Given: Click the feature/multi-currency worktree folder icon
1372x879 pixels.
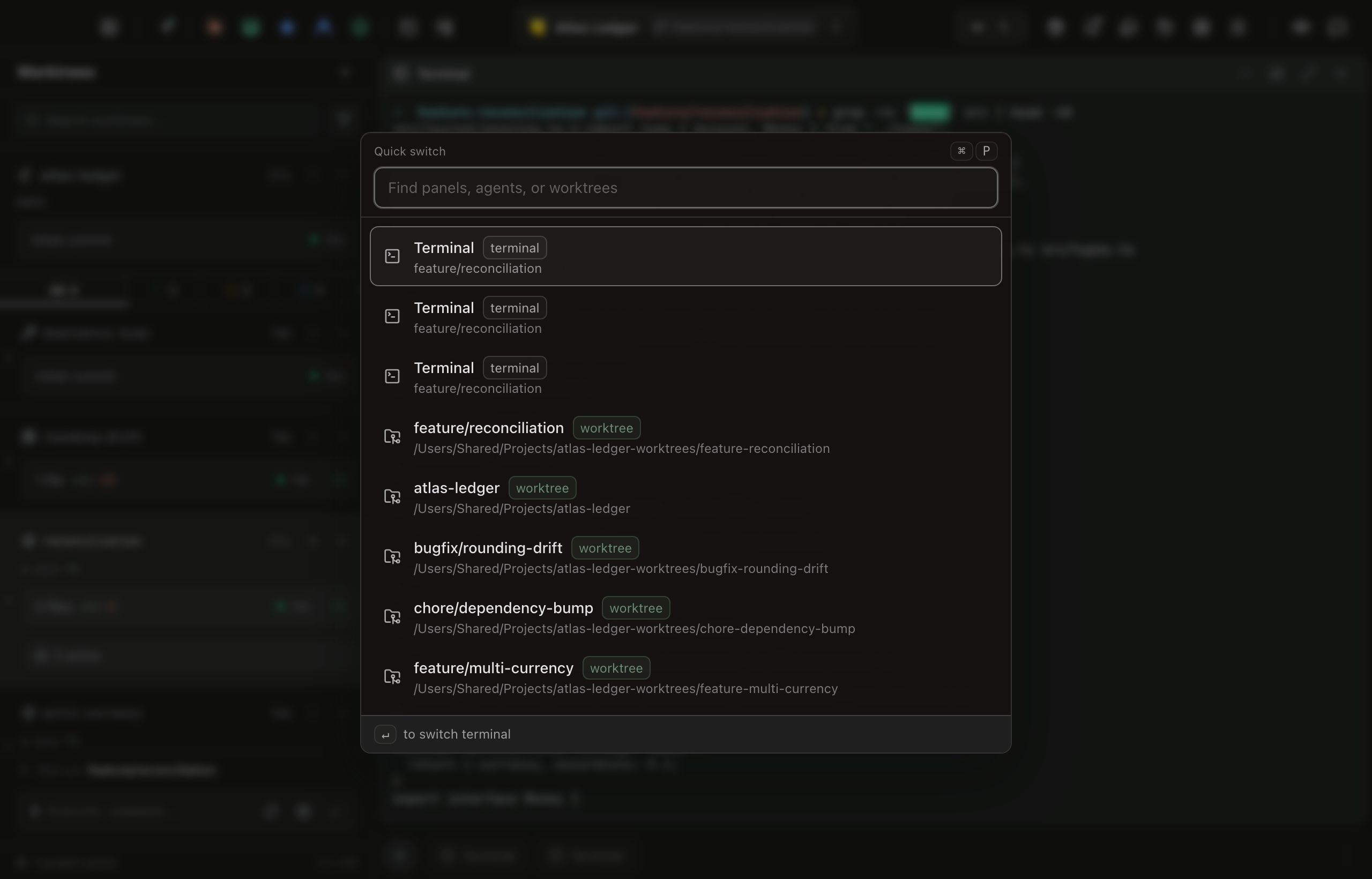Looking at the screenshot, I should pos(392,676).
